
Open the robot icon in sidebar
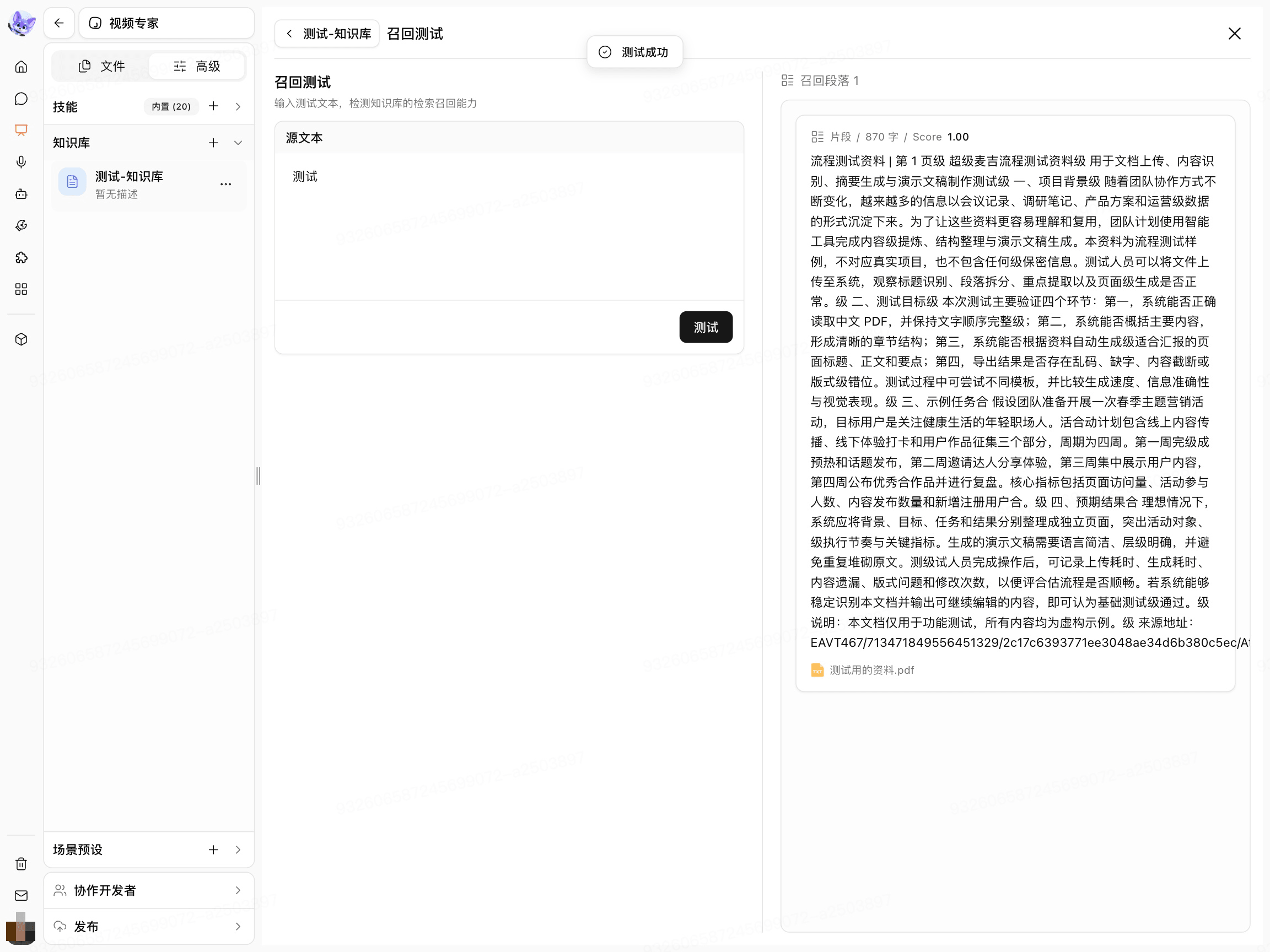[x=21, y=194]
